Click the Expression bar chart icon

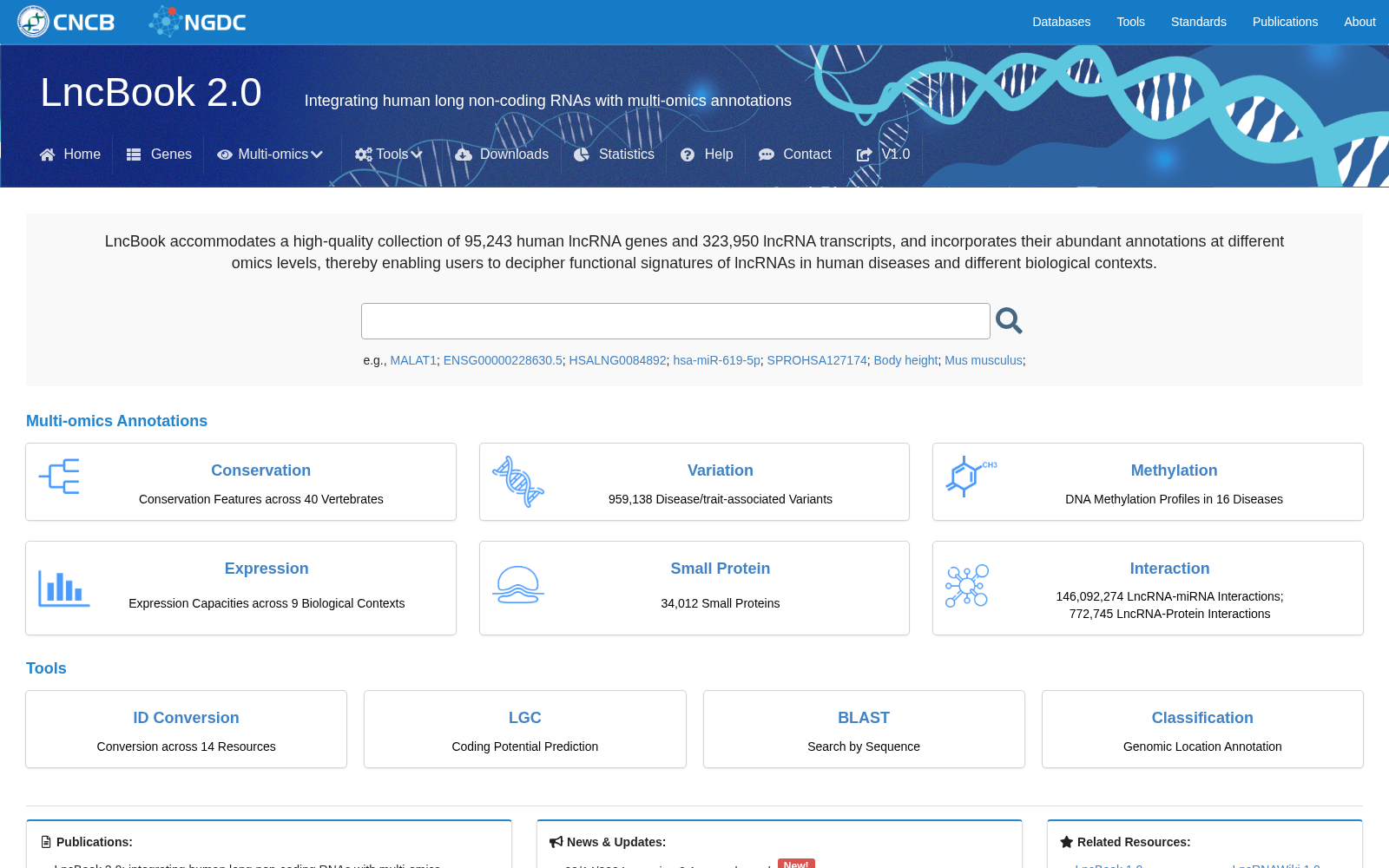pyautogui.click(x=64, y=589)
